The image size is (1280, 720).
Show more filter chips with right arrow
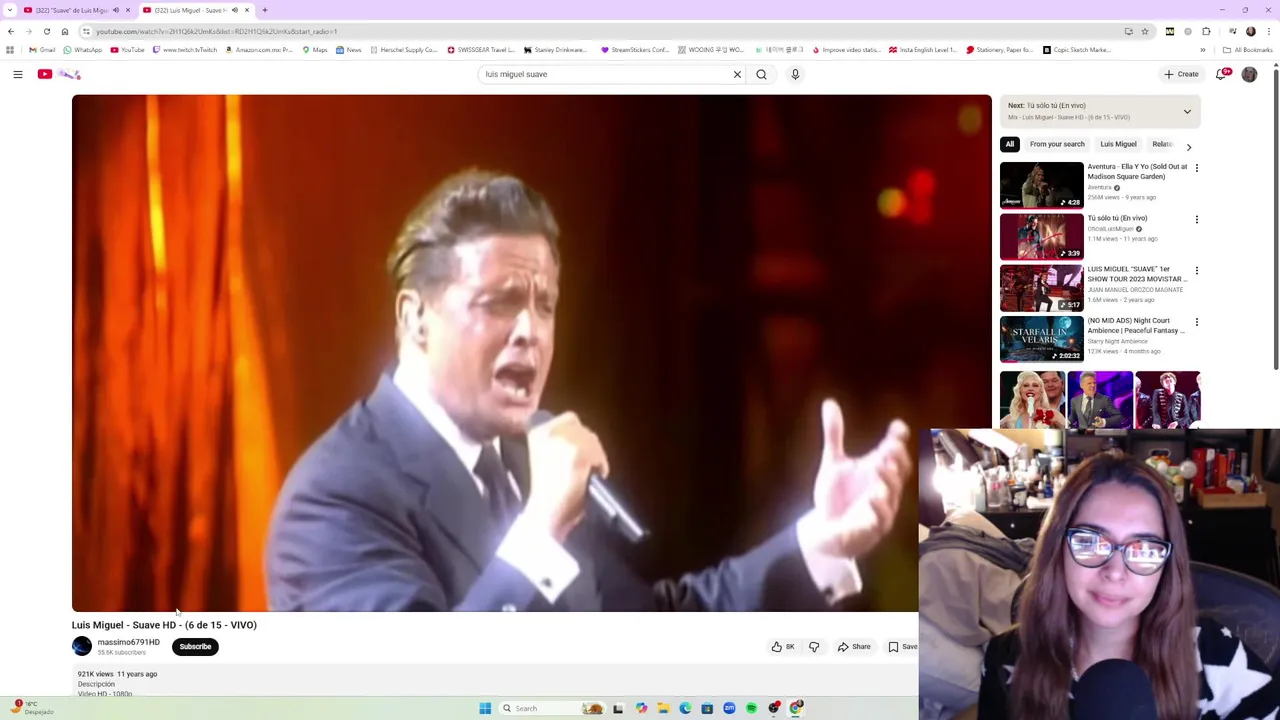(1189, 147)
